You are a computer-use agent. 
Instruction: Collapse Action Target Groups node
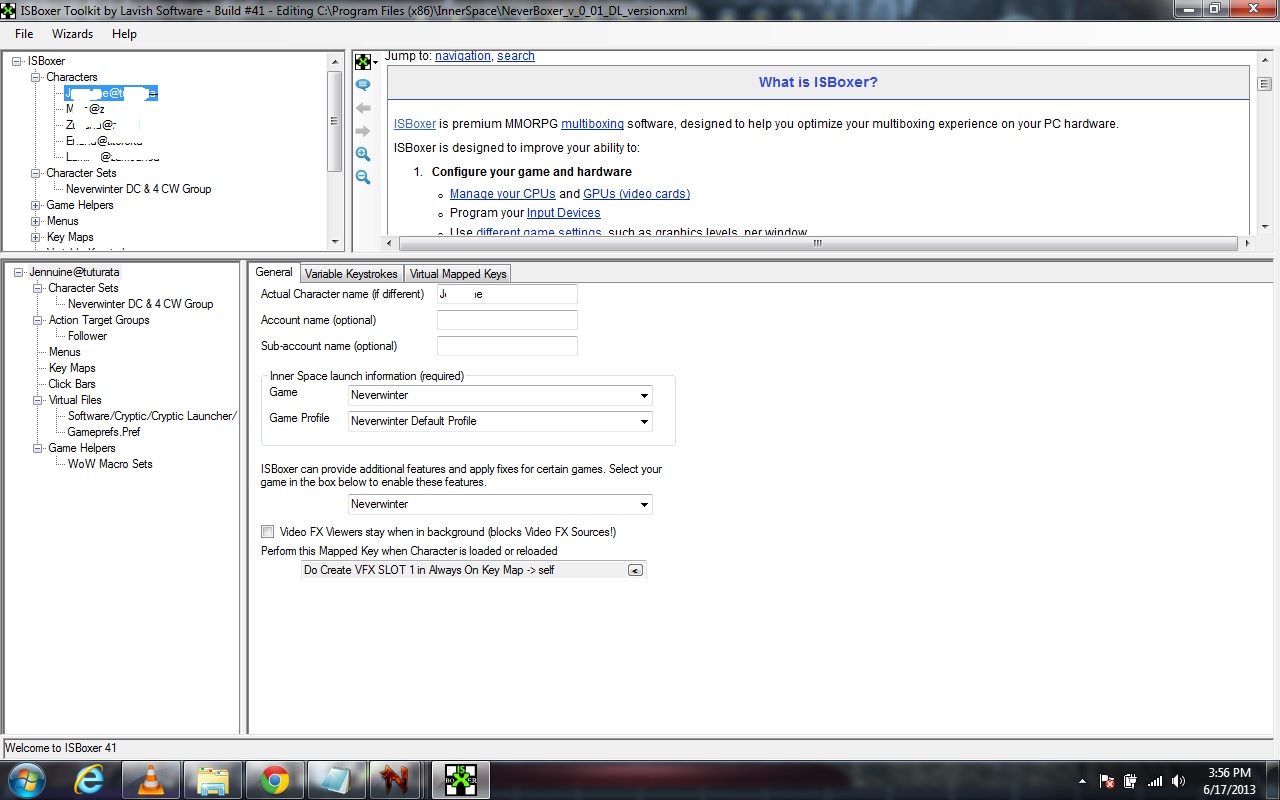(x=38, y=320)
